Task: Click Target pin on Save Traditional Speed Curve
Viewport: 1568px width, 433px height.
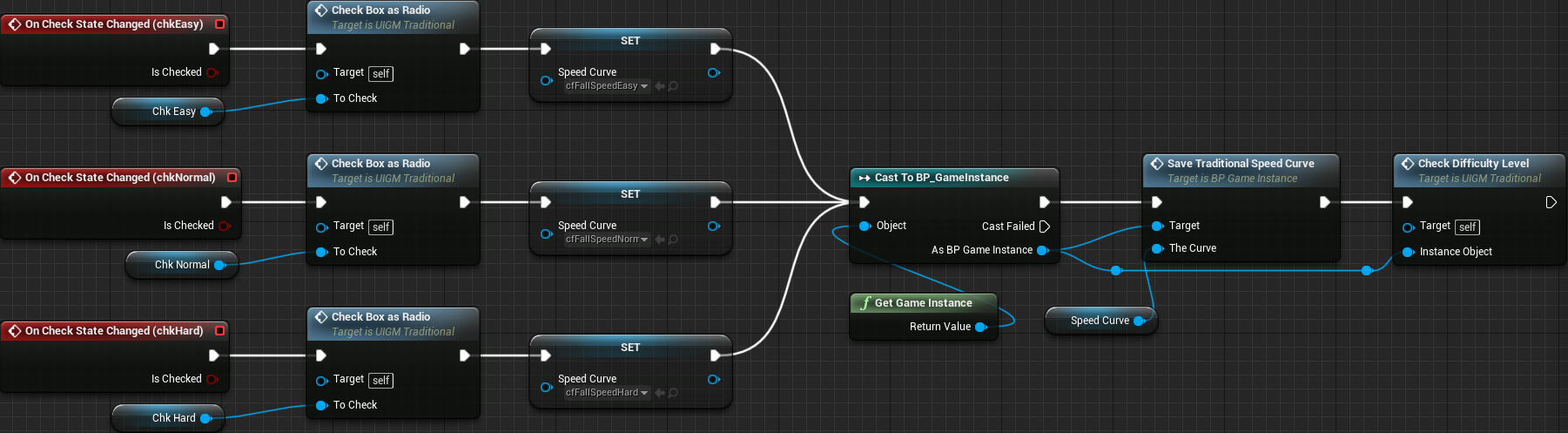Action: [x=1158, y=226]
